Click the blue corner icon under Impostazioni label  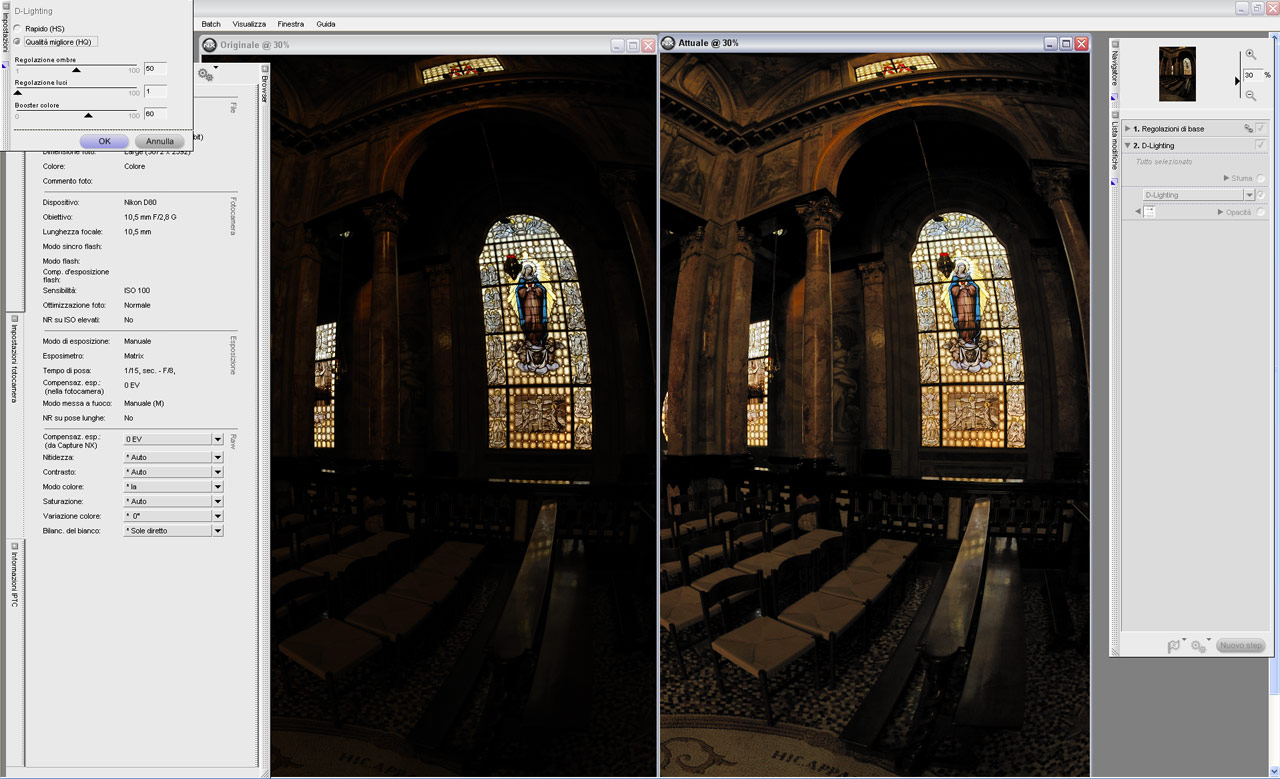[x=5, y=65]
